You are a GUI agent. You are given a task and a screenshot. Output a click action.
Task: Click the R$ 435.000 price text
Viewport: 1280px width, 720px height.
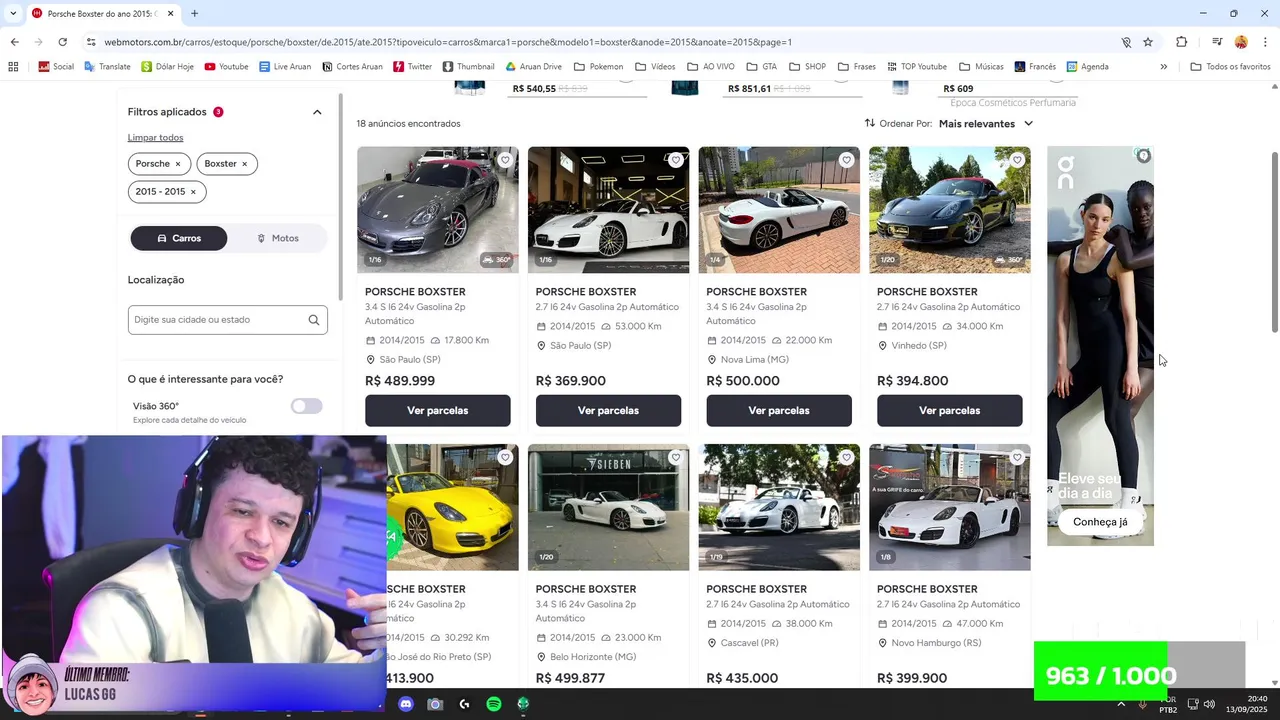click(x=742, y=678)
